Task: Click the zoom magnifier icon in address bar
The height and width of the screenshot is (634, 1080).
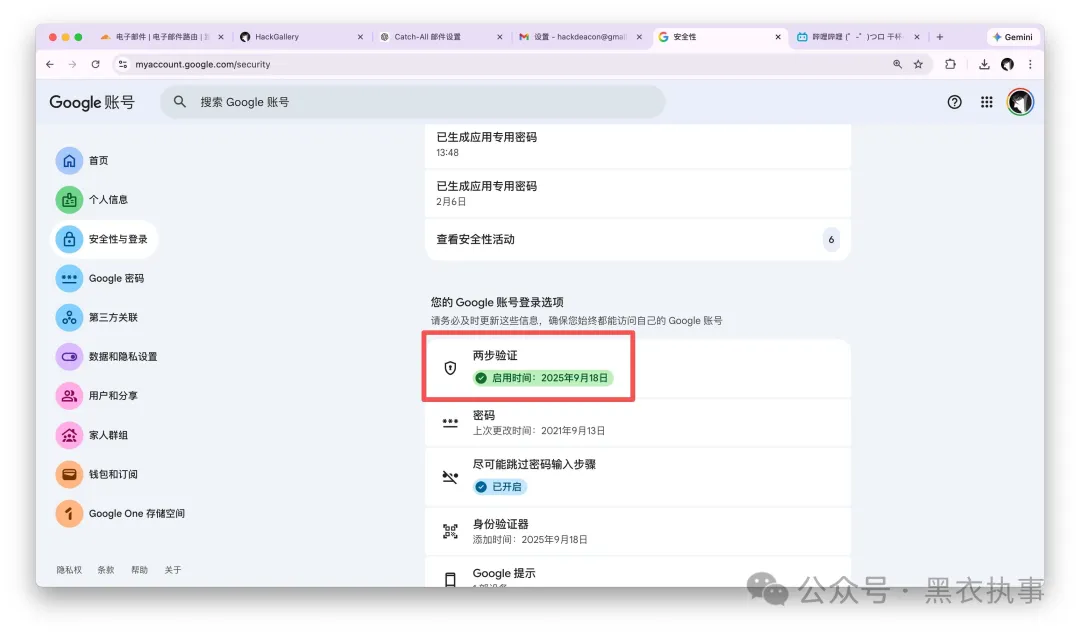Action: tap(897, 64)
